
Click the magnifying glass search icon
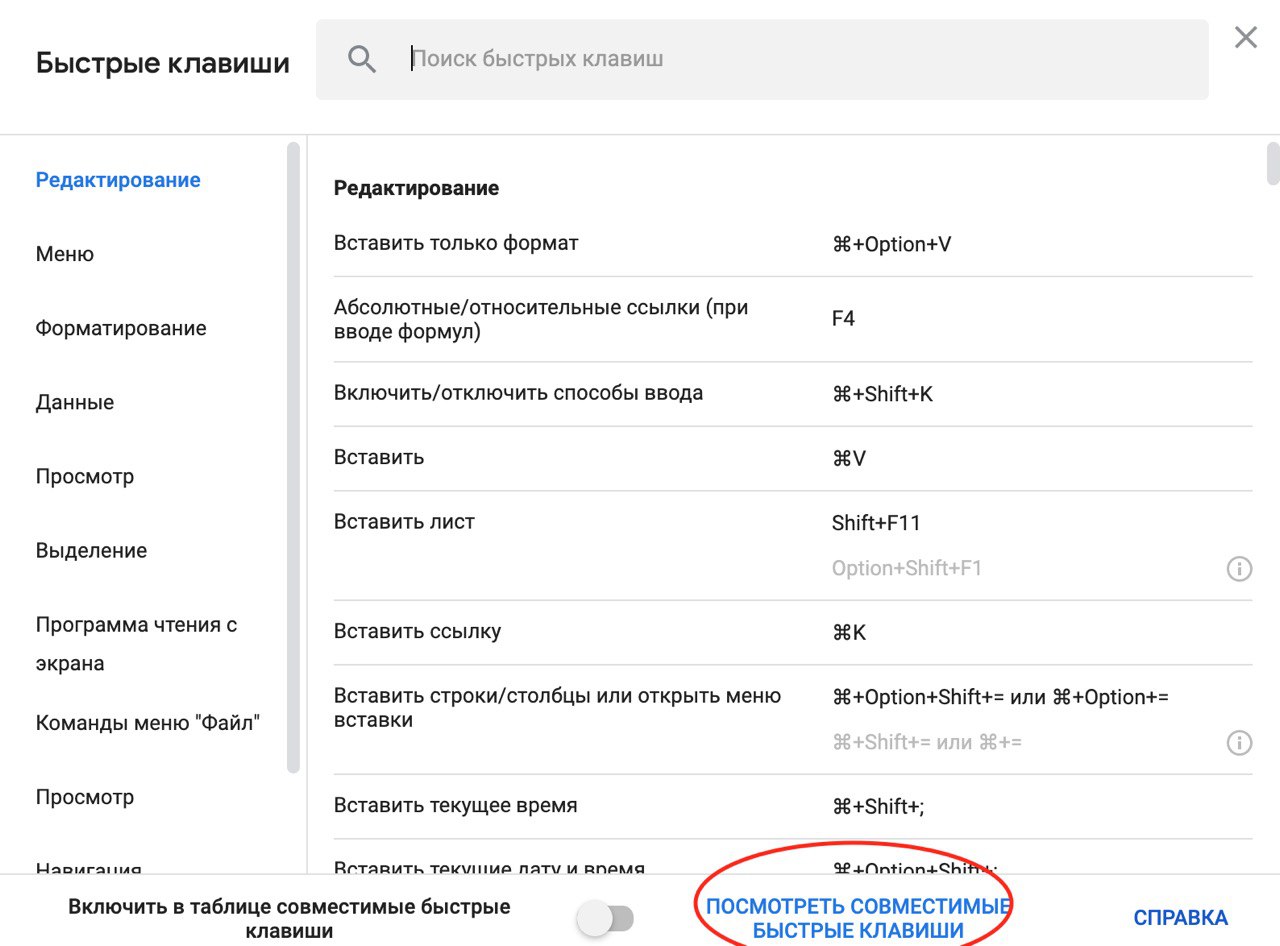(x=362, y=59)
